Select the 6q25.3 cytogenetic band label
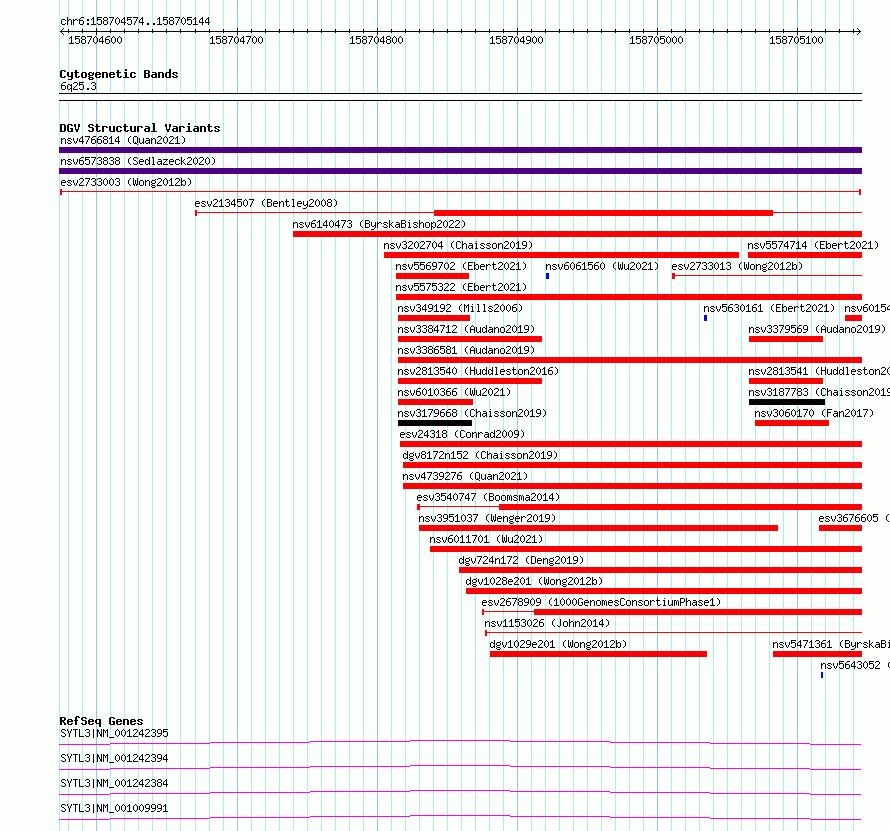The image size is (890, 831). (x=78, y=86)
